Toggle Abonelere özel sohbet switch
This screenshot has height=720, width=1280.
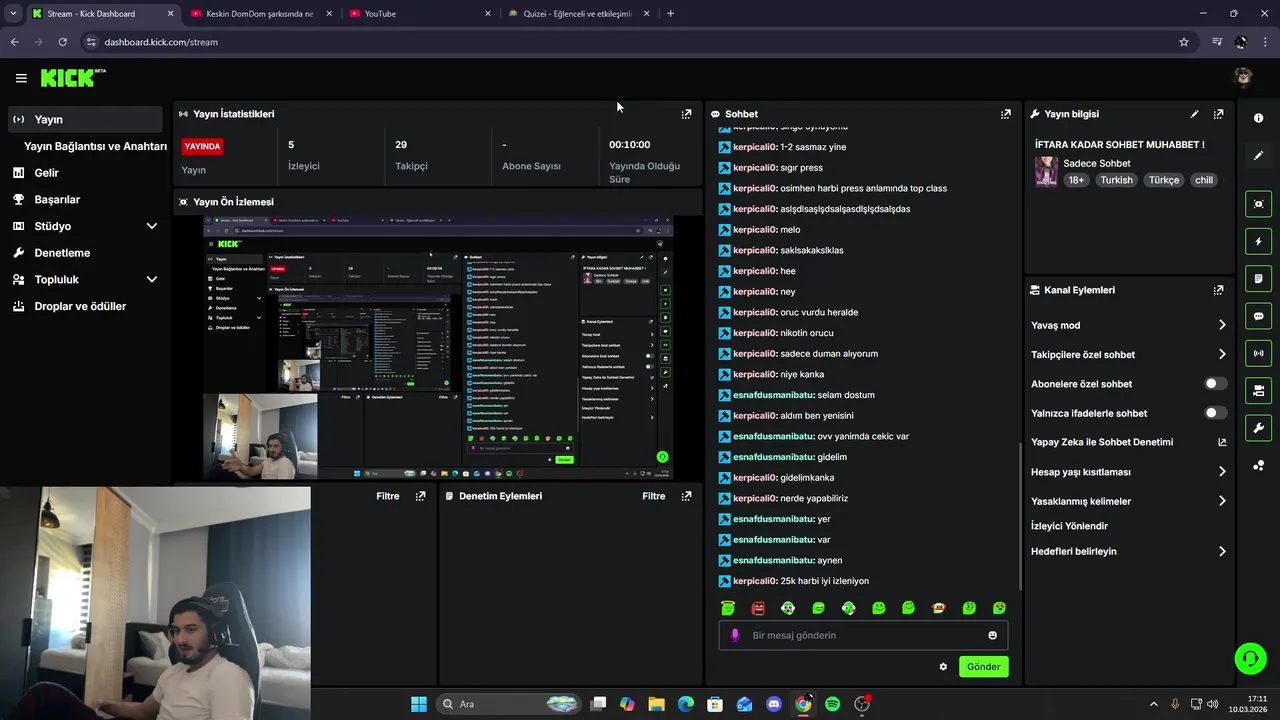click(x=1215, y=384)
